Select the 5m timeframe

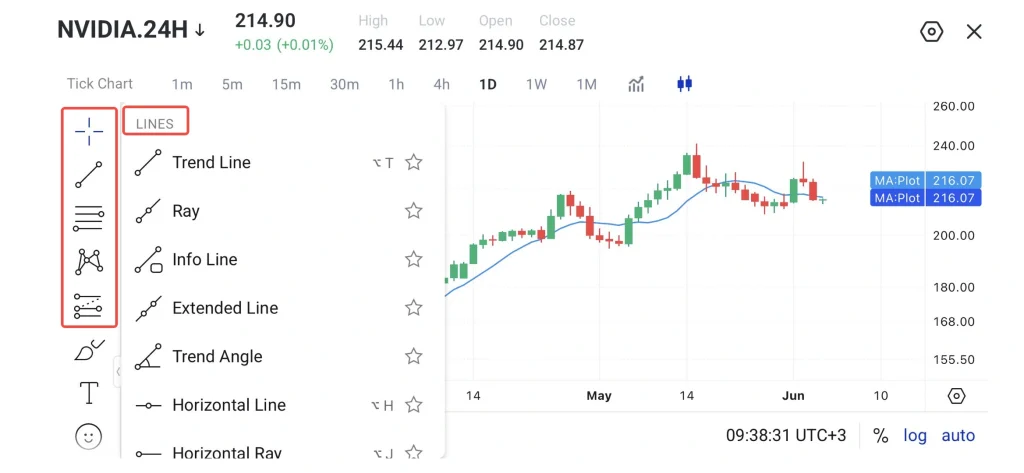232,84
